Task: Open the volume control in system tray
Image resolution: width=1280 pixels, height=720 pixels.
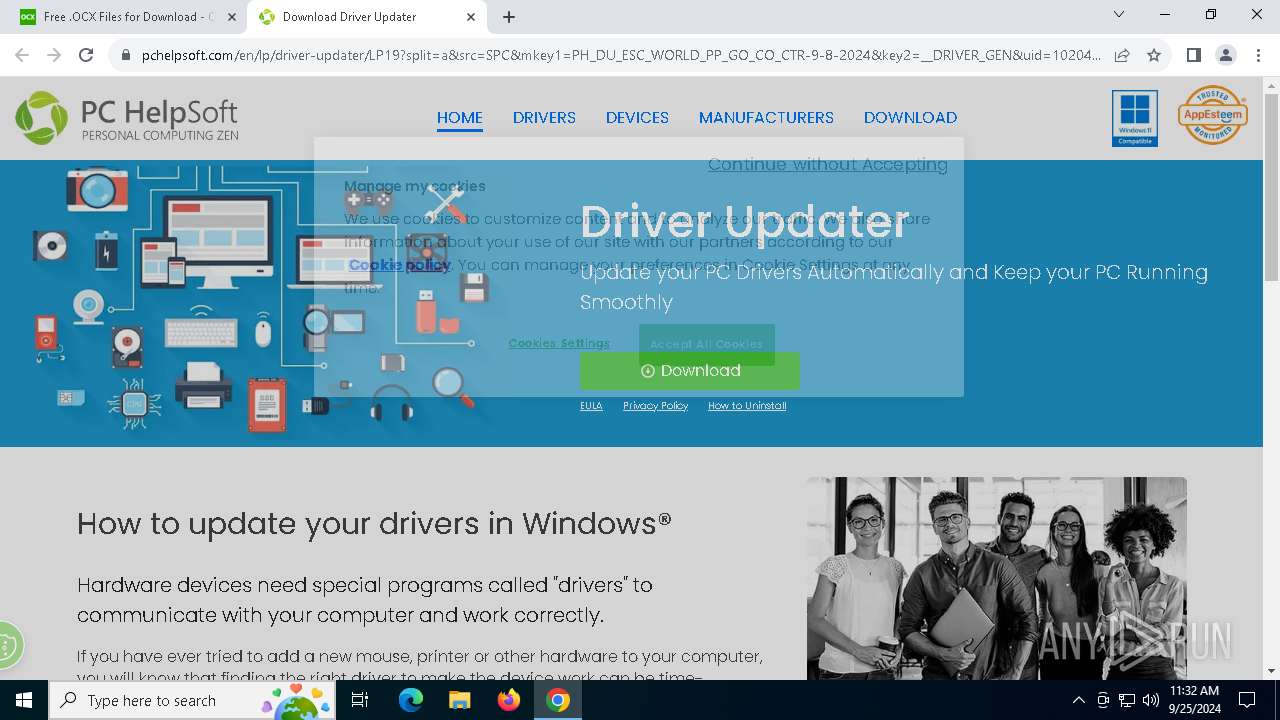Action: coord(1151,700)
